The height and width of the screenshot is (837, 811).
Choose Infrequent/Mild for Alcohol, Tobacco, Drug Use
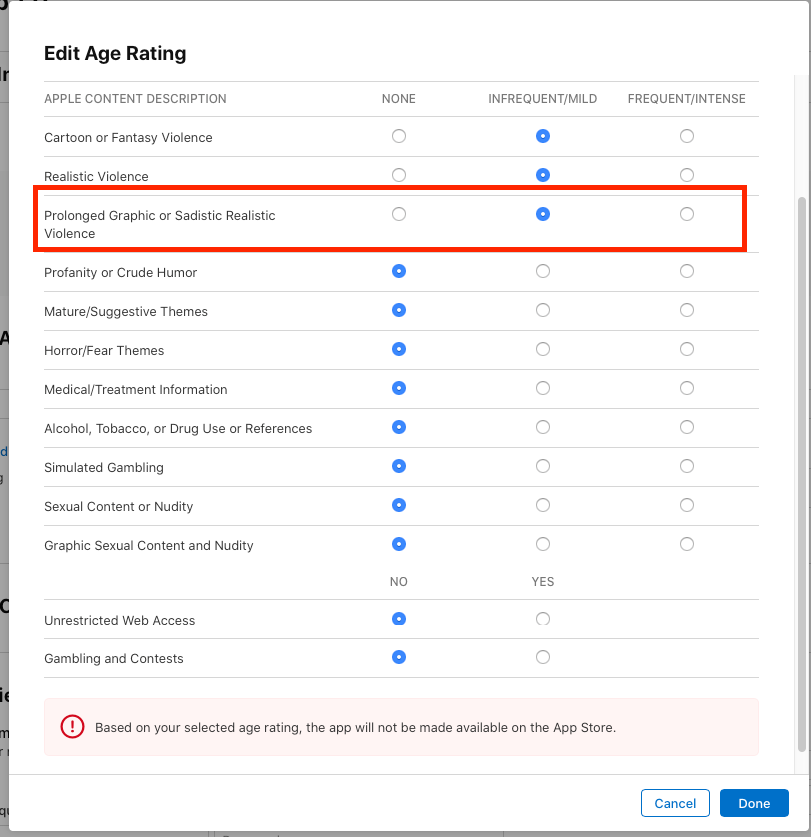[543, 427]
